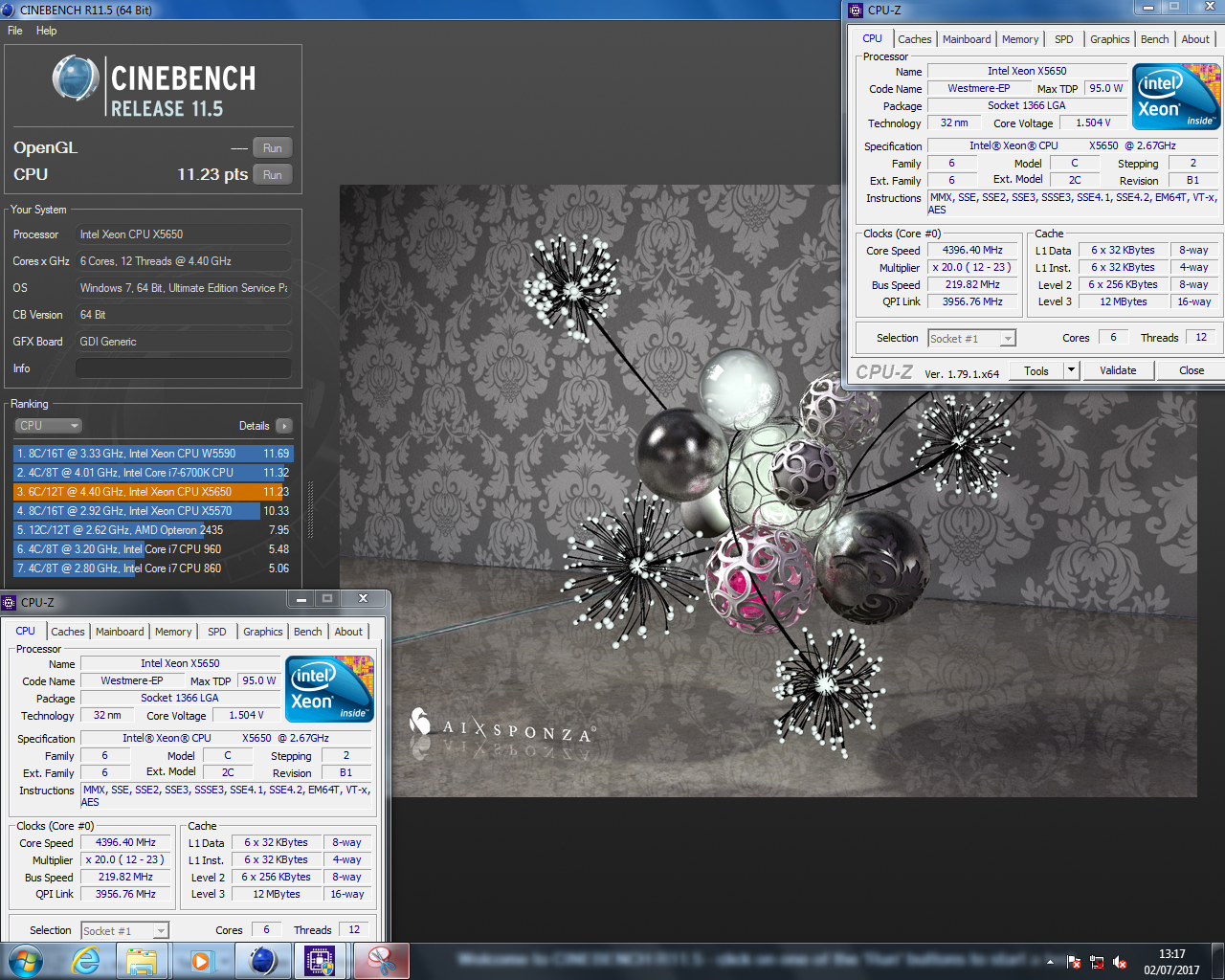
Task: Open Socket #1 dropdown in bottom-left CPU-Z
Action: pyautogui.click(x=124, y=931)
